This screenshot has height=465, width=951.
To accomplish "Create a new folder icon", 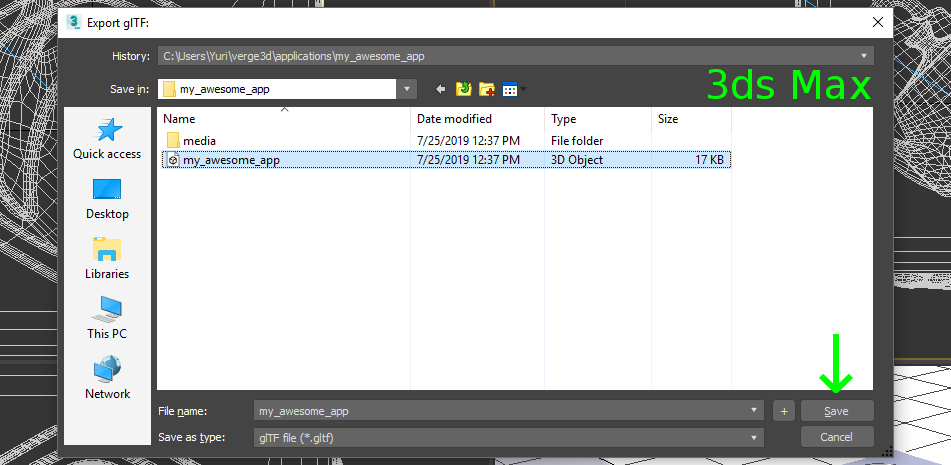I will (486, 89).
